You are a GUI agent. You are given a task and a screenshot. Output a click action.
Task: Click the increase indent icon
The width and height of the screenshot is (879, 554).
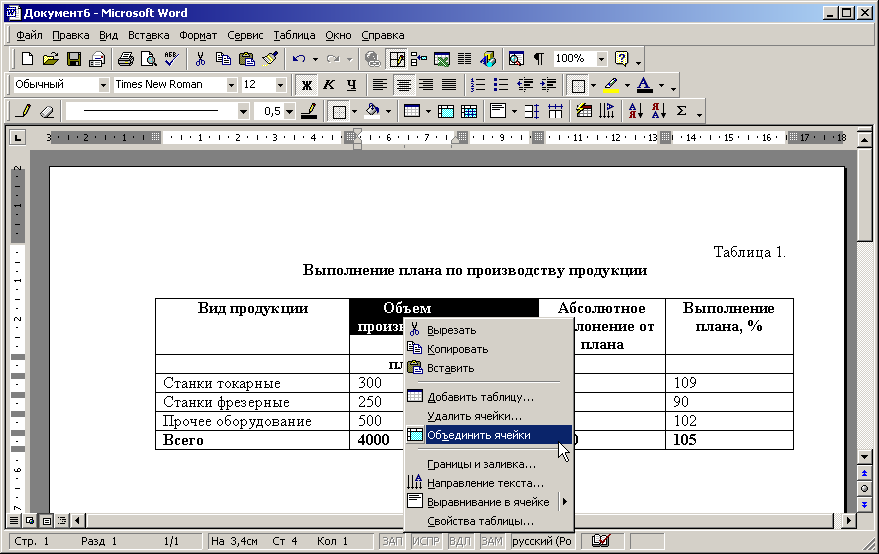click(548, 85)
